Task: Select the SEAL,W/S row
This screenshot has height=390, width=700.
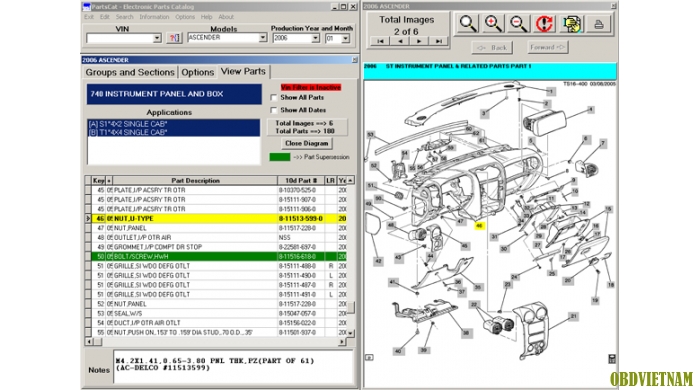Action: 219,313
